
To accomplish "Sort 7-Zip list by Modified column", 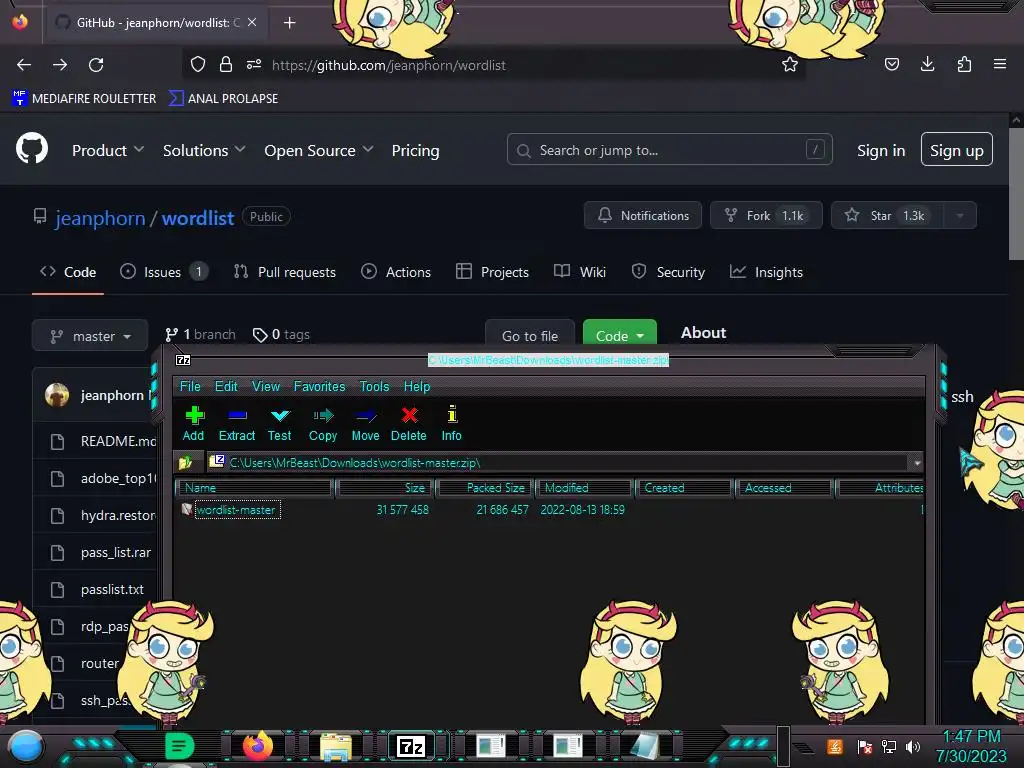I will [x=585, y=488].
